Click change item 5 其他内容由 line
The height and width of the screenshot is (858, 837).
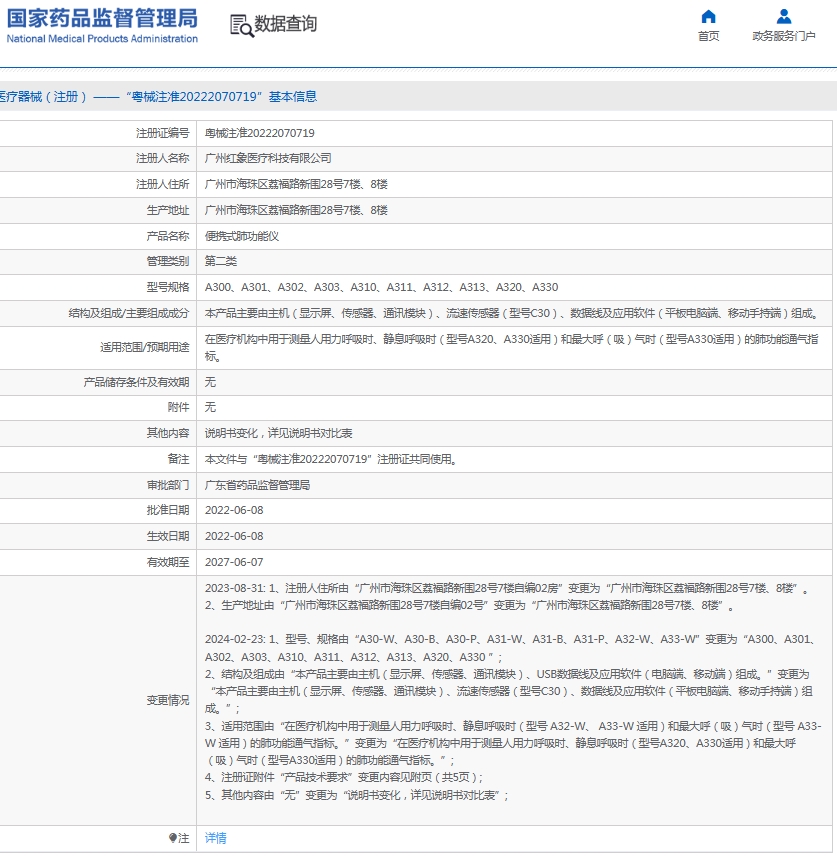(x=357, y=795)
